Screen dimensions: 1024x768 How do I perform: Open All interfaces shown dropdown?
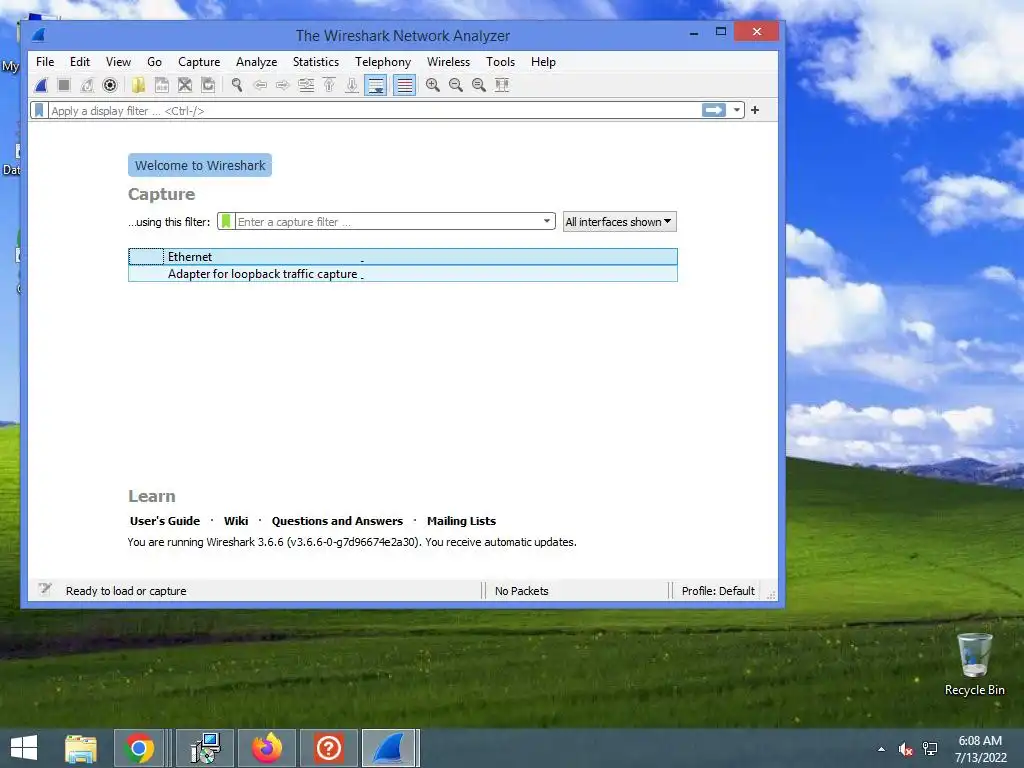619,221
